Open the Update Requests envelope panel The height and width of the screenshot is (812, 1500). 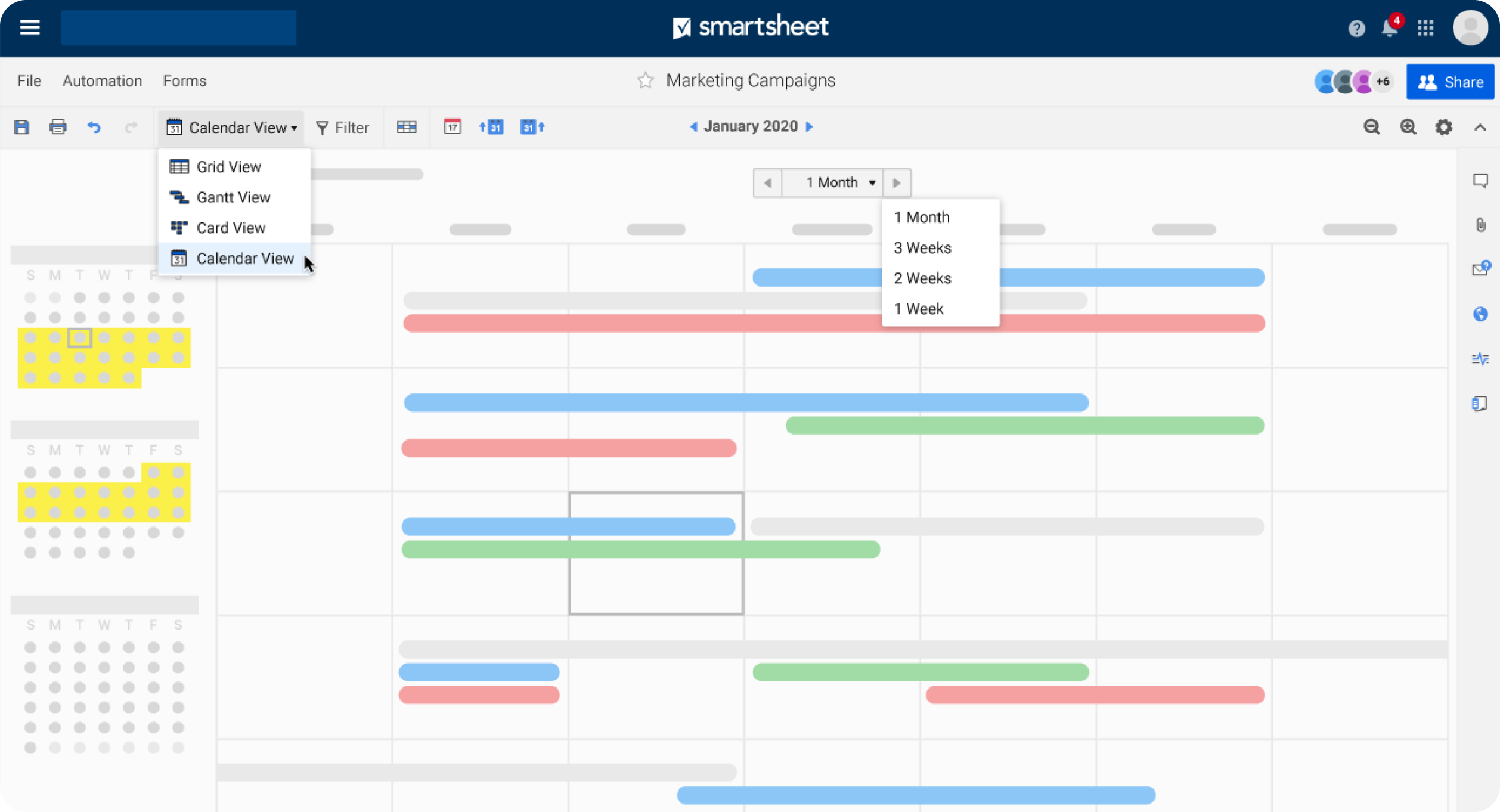[x=1481, y=268]
